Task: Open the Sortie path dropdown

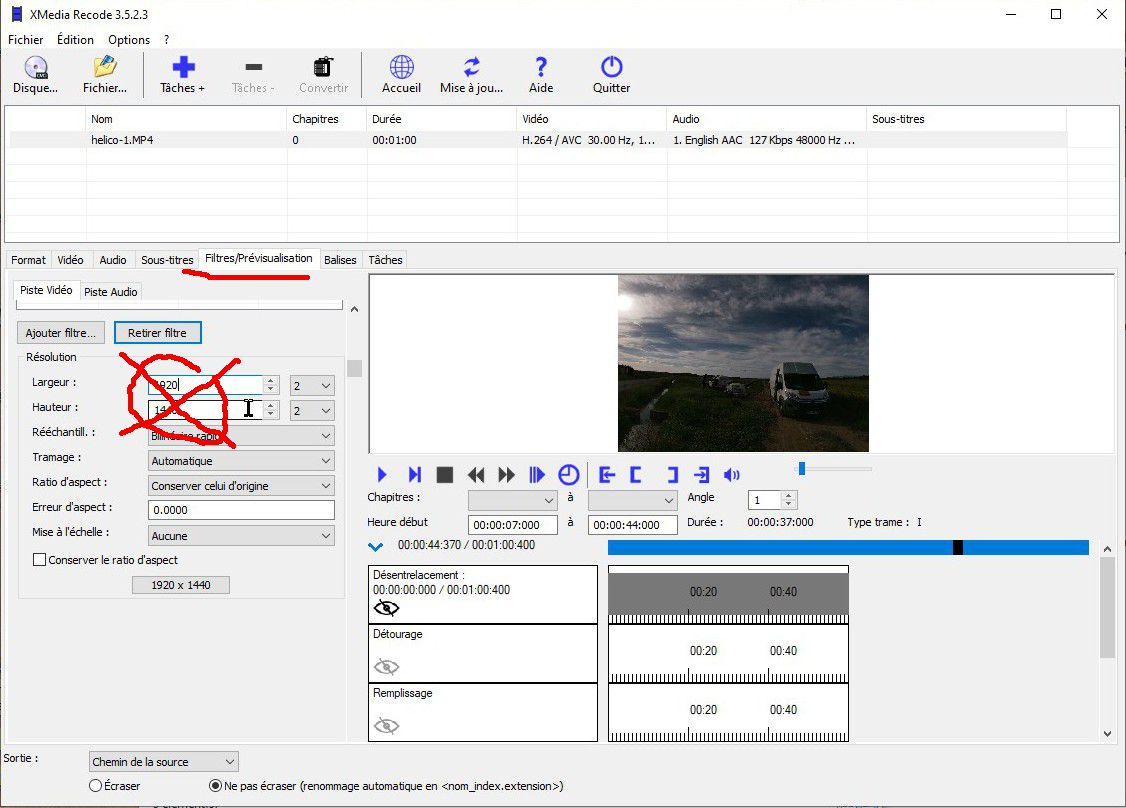Action: tap(164, 761)
